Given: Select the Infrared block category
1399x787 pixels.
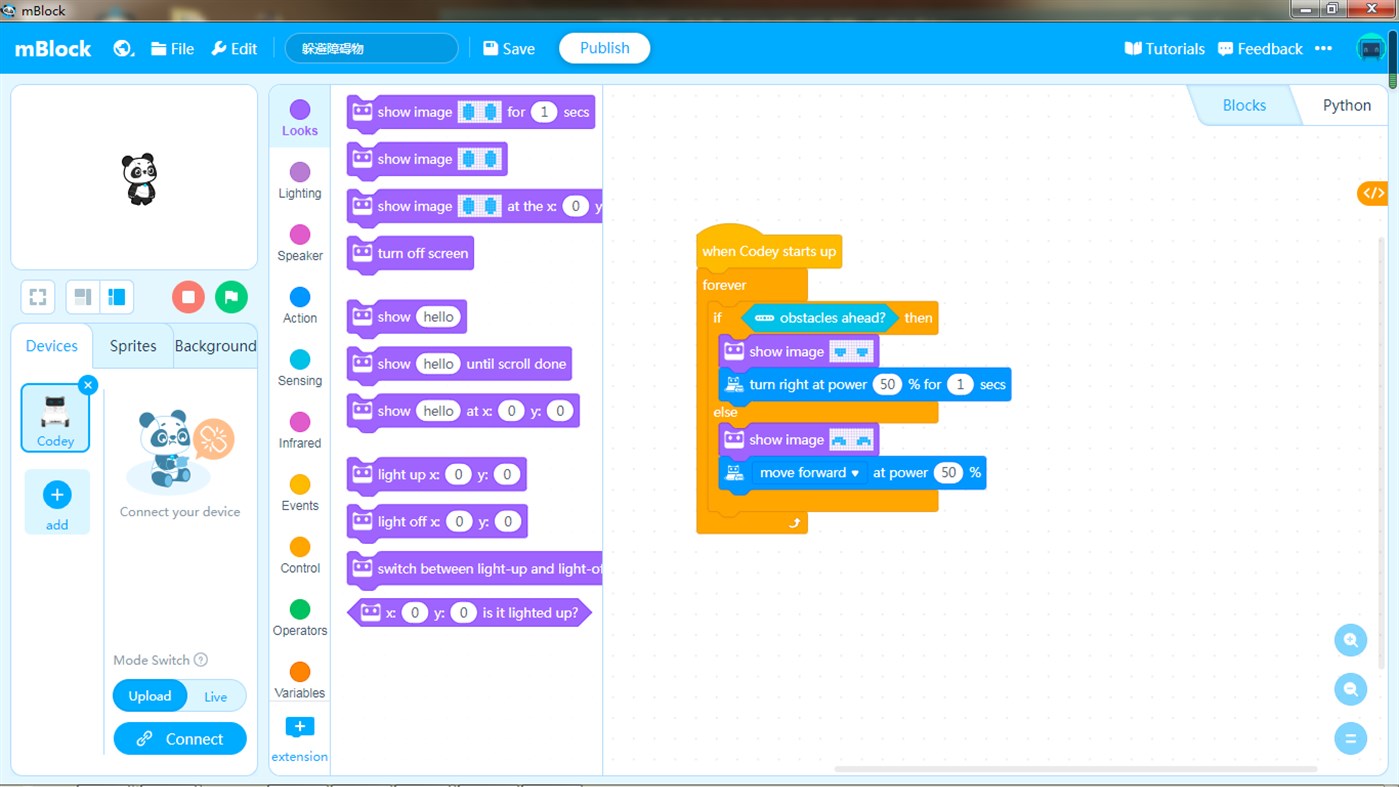Looking at the screenshot, I should (300, 431).
